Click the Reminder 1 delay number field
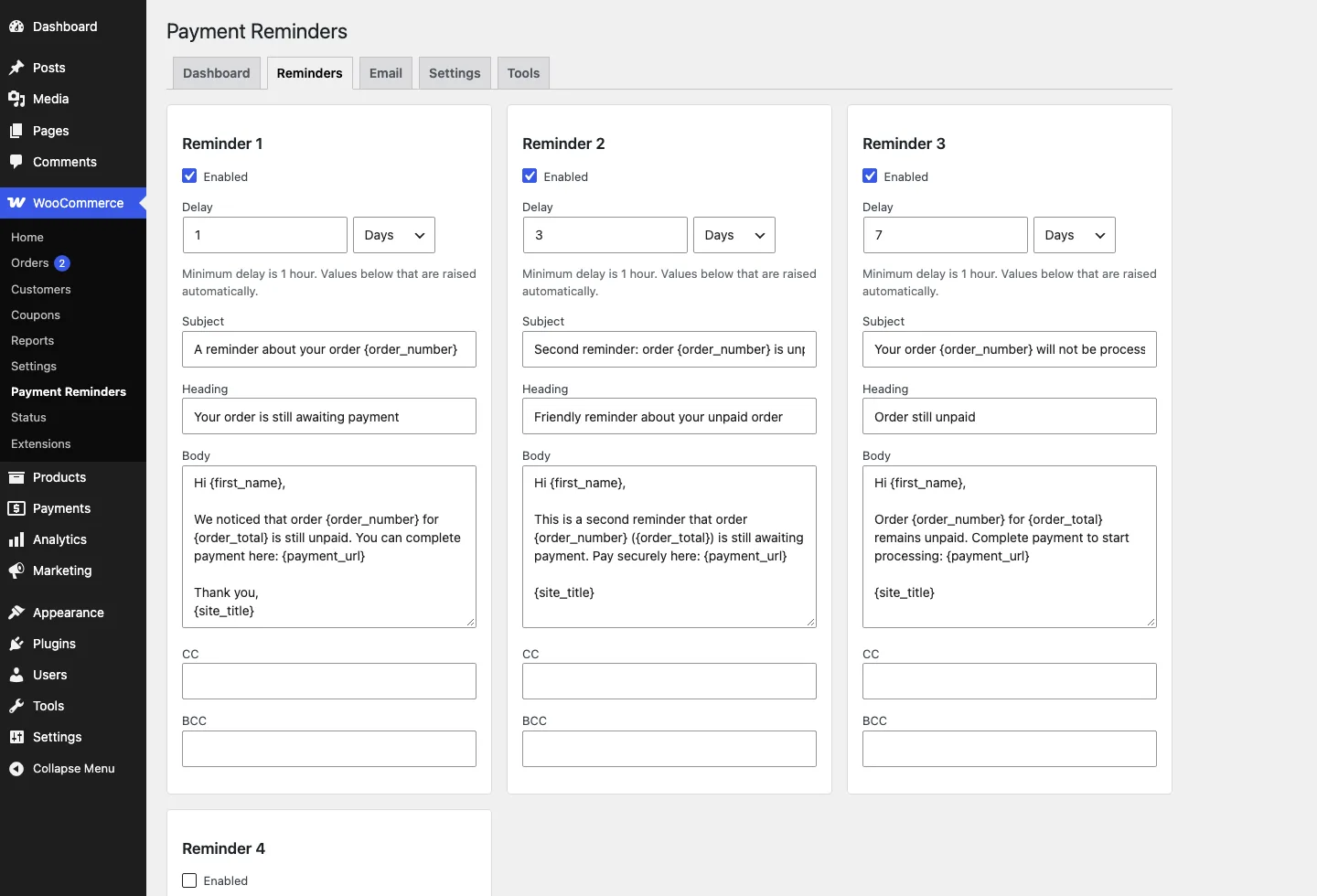This screenshot has height=896, width=1317. pos(265,235)
